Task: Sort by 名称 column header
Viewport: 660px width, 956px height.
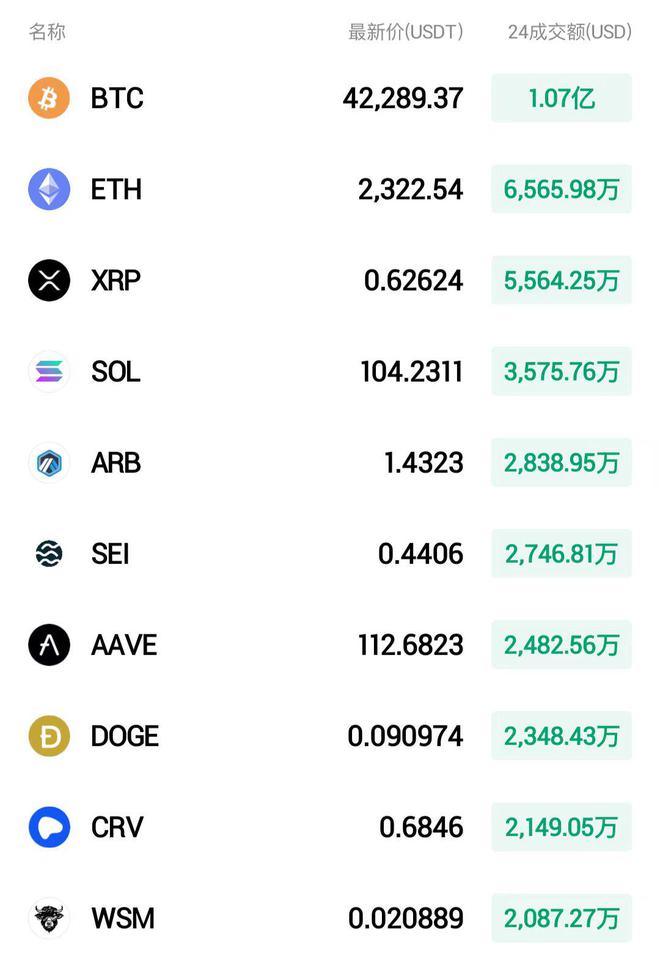Action: click(47, 32)
